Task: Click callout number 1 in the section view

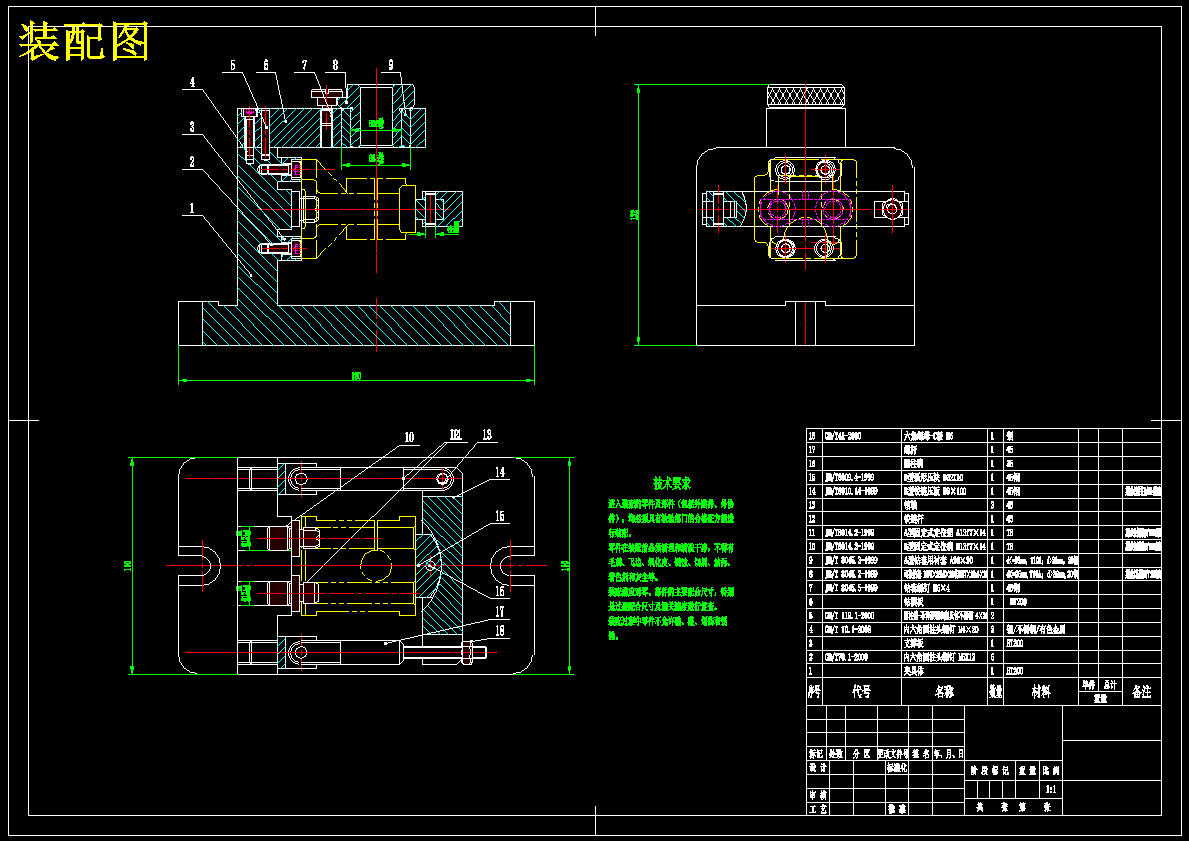Action: [x=193, y=208]
